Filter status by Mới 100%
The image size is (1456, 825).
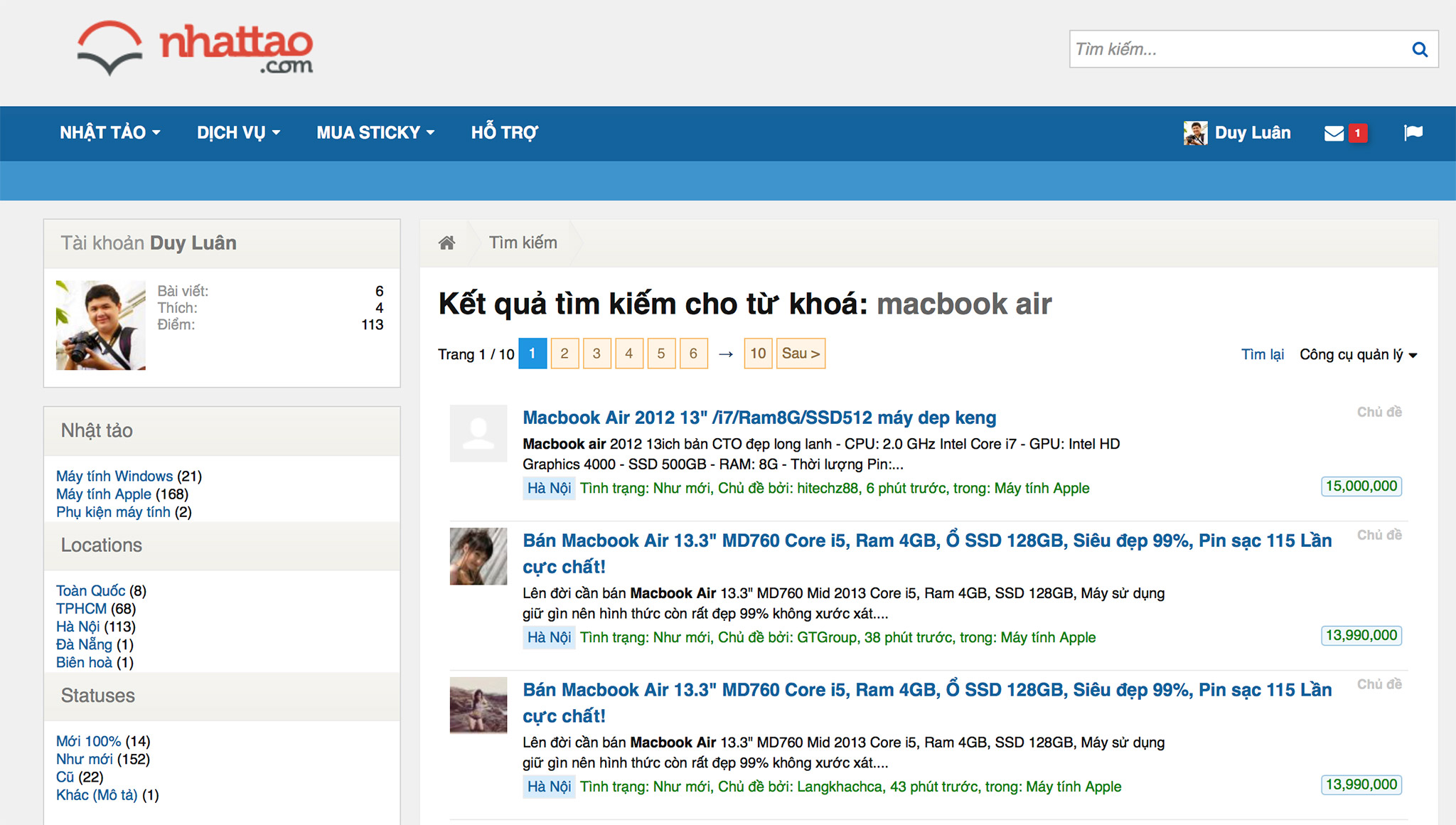(89, 741)
